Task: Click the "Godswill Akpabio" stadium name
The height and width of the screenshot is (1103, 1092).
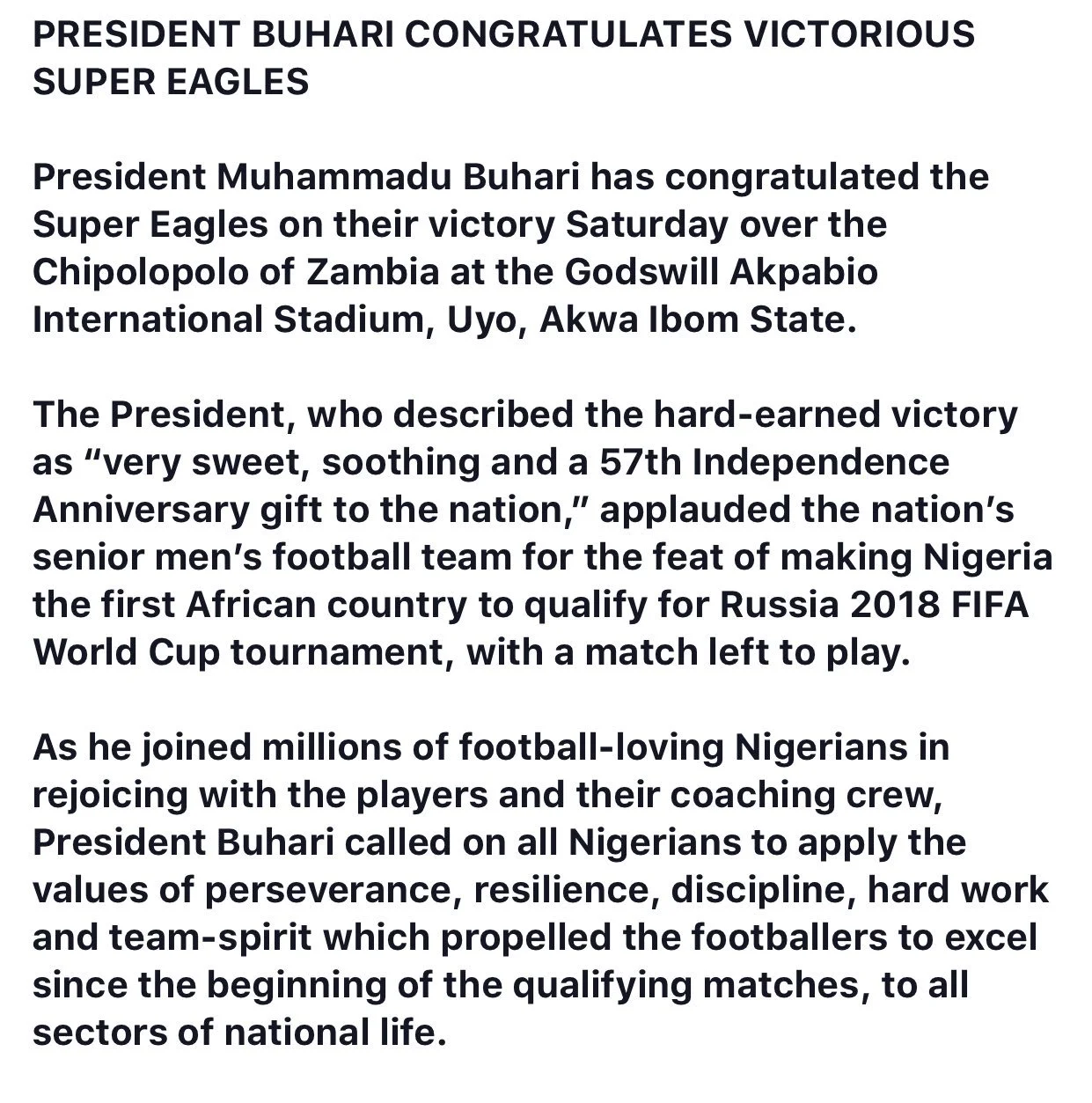Action: 721,272
